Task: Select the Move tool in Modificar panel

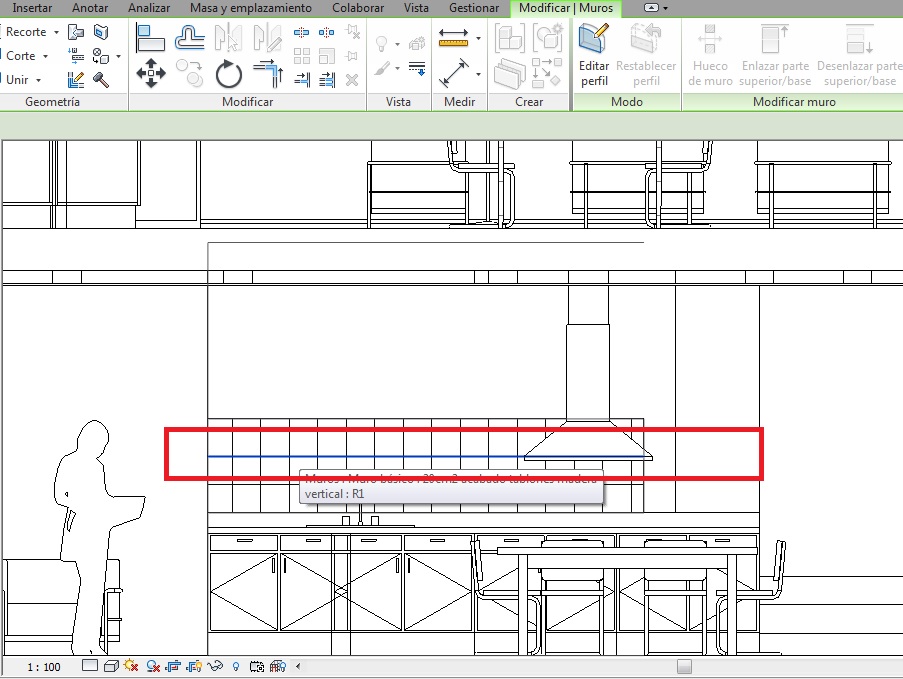Action: [151, 72]
